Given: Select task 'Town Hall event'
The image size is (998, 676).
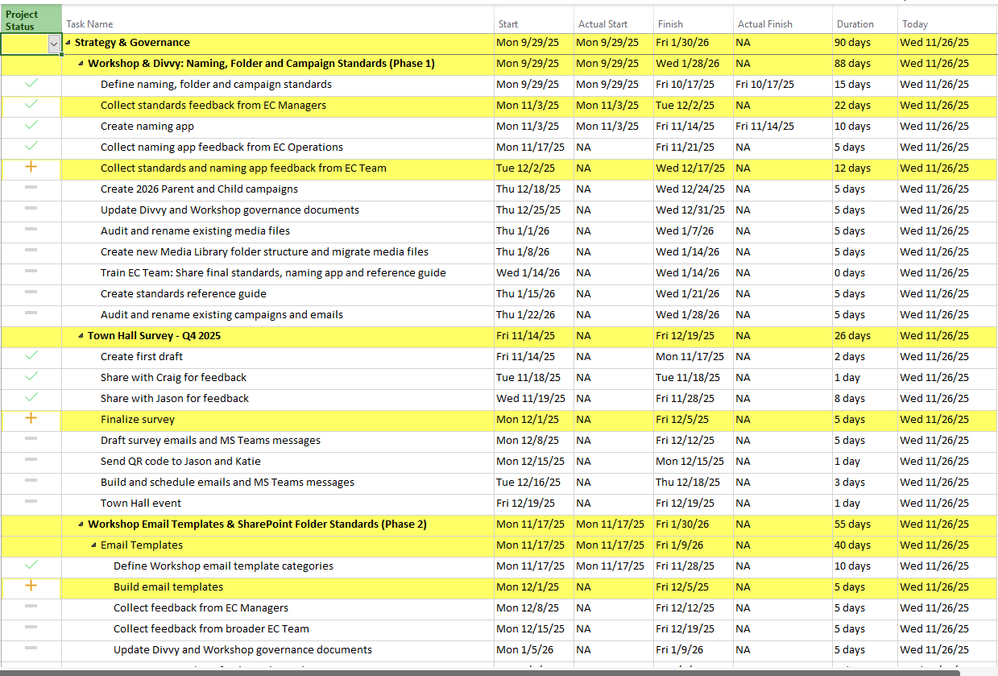Looking at the screenshot, I should [141, 503].
